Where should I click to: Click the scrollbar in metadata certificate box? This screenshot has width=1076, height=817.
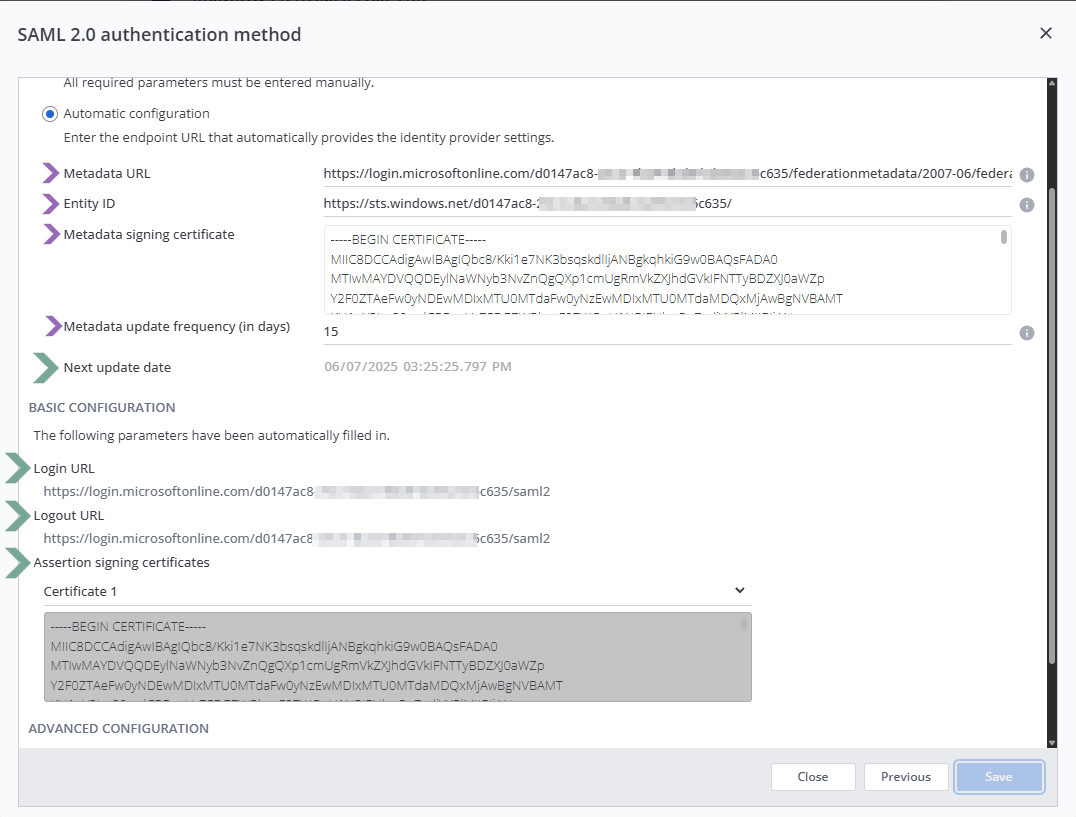[1003, 238]
